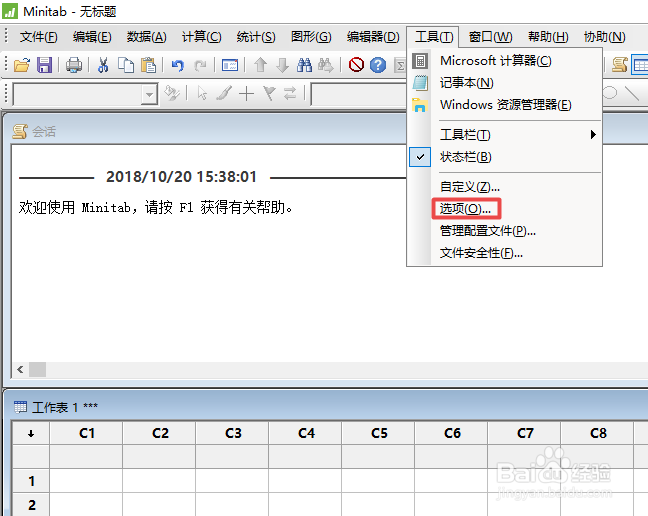
Task: Open the 计算(C) menu
Action: (202, 37)
